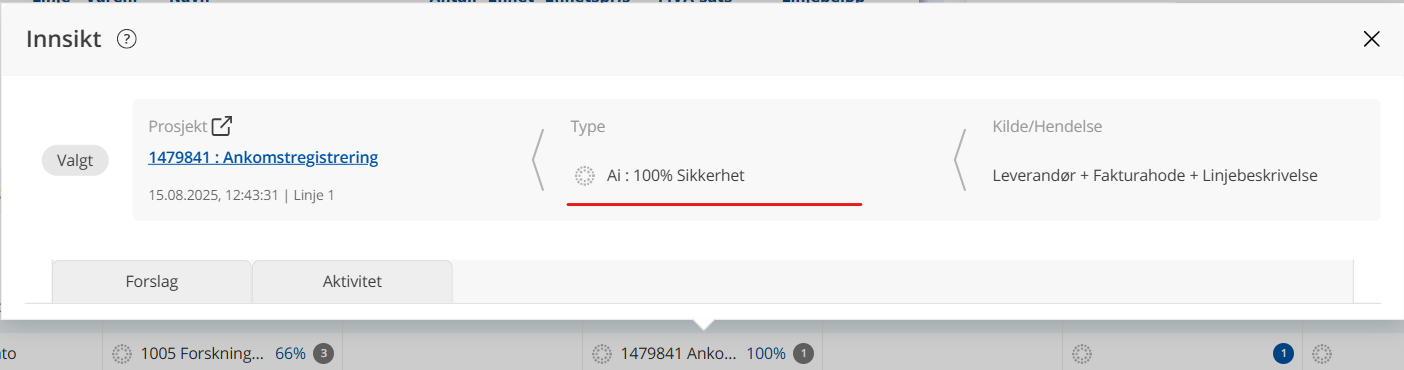Click the 66% confidence value
The width and height of the screenshot is (1404, 370).
[290, 353]
